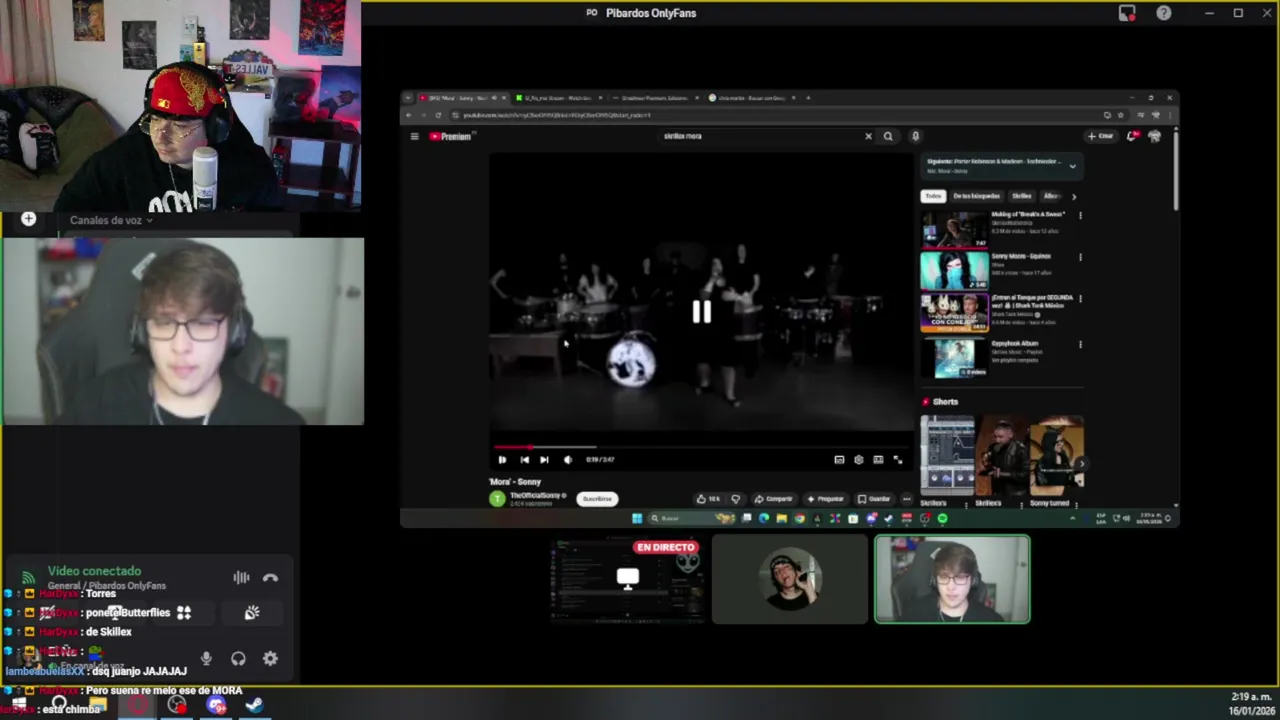Like the 'Mora' - Sonny video

pyautogui.click(x=708, y=498)
